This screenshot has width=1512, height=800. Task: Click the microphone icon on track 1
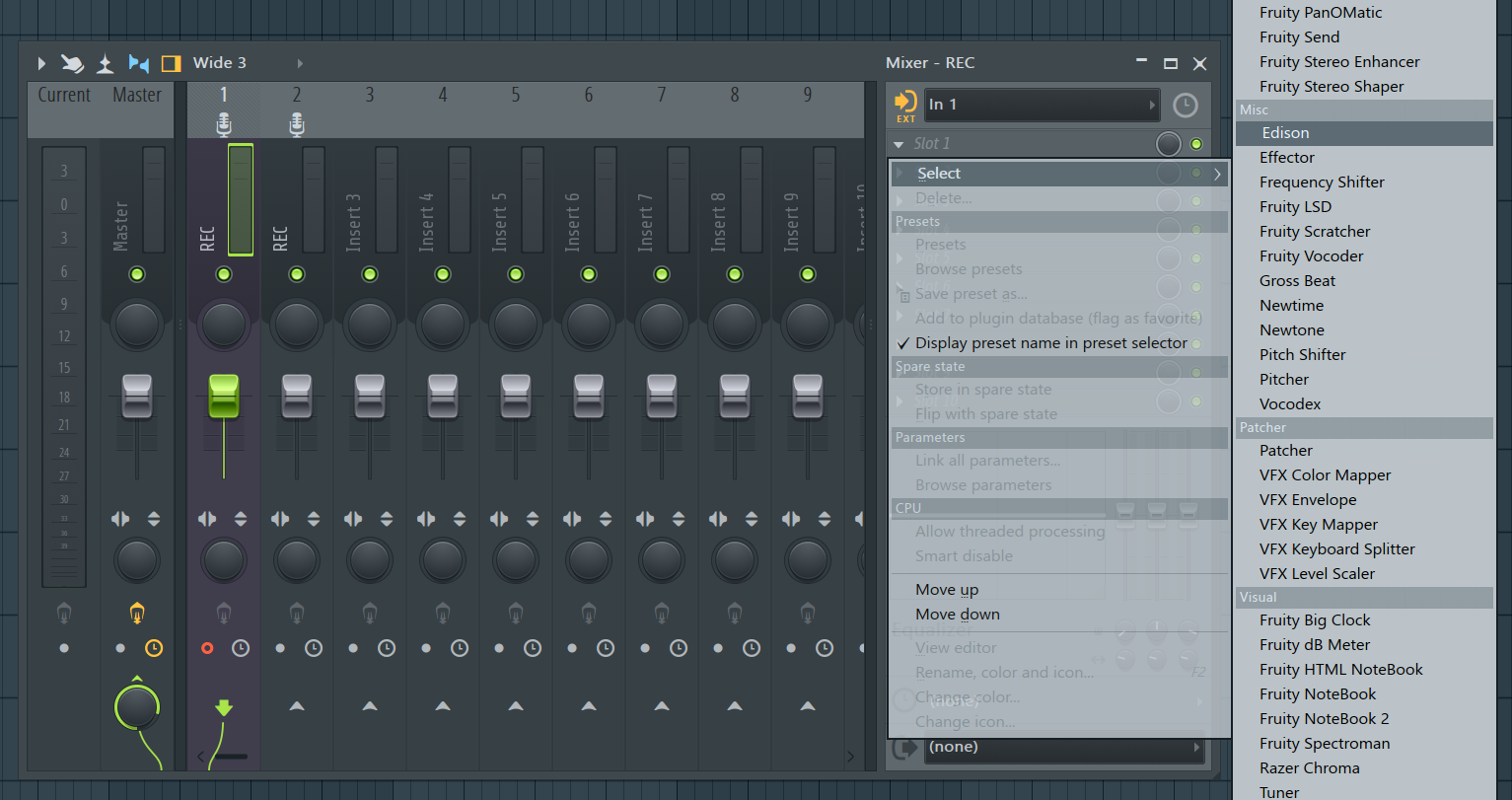coord(224,124)
